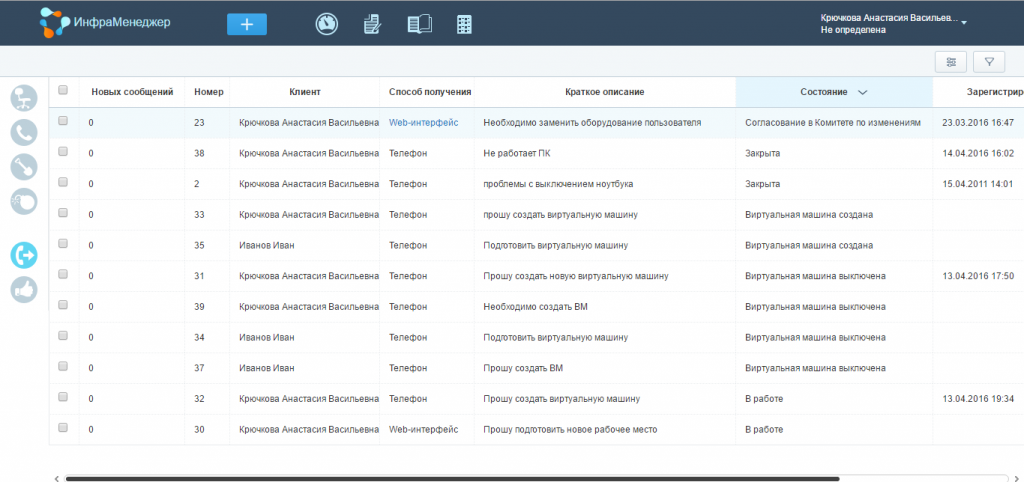Screen dimensions: 1024x482
Task: Select Прошу создать новую виртуальную машину
Action: pos(576,276)
